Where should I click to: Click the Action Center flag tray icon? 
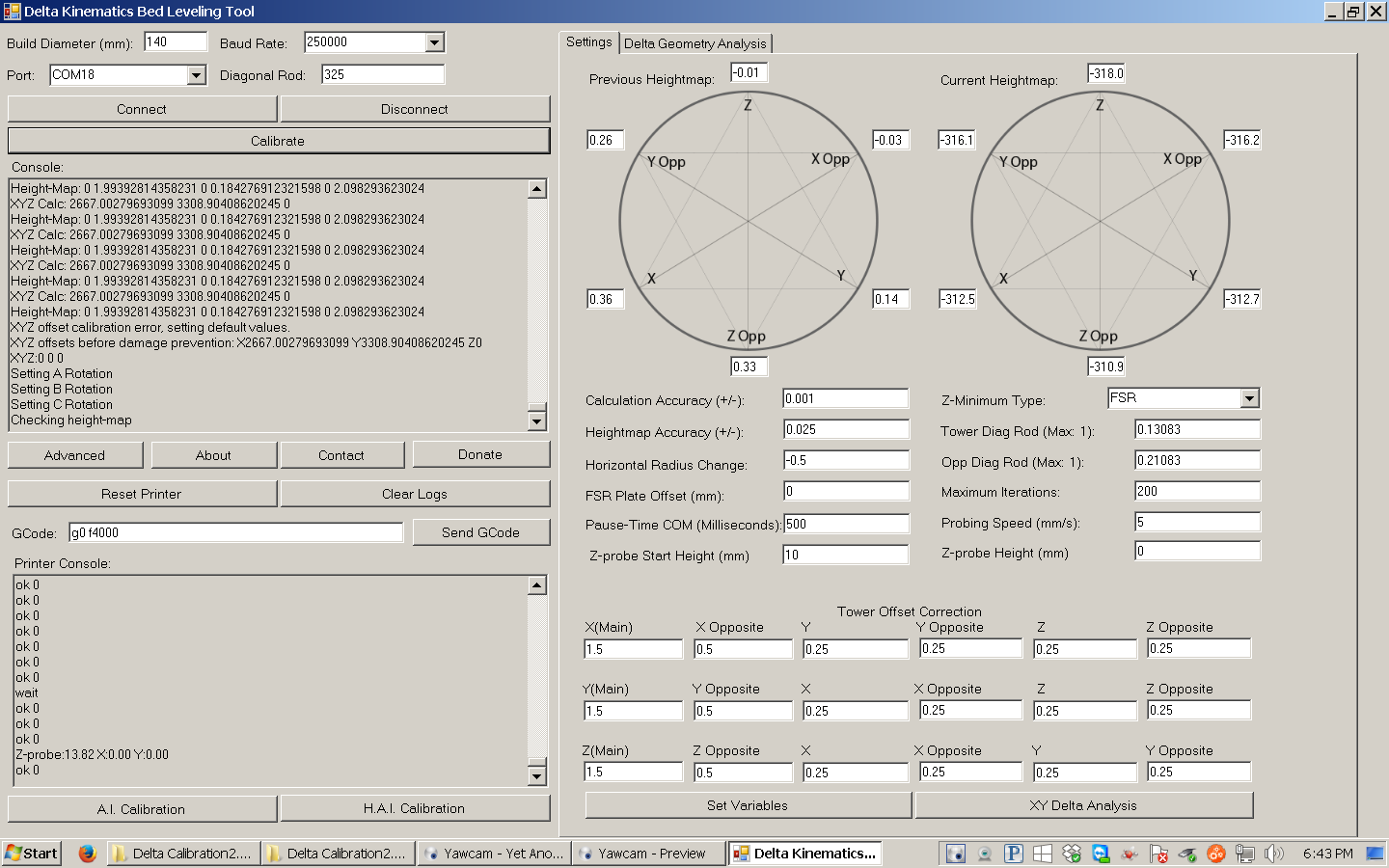(1158, 854)
